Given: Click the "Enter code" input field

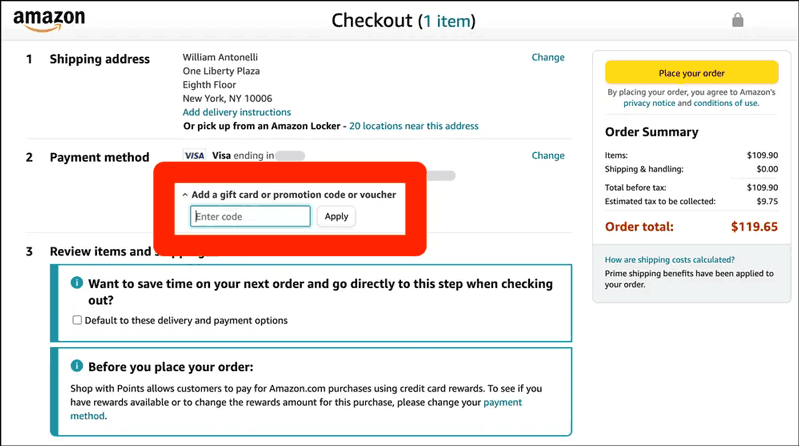Looking at the screenshot, I should [x=250, y=216].
